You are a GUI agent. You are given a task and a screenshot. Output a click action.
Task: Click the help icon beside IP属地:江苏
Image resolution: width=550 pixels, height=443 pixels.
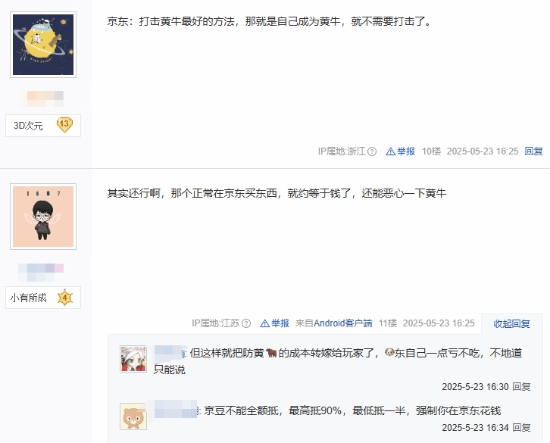247,323
